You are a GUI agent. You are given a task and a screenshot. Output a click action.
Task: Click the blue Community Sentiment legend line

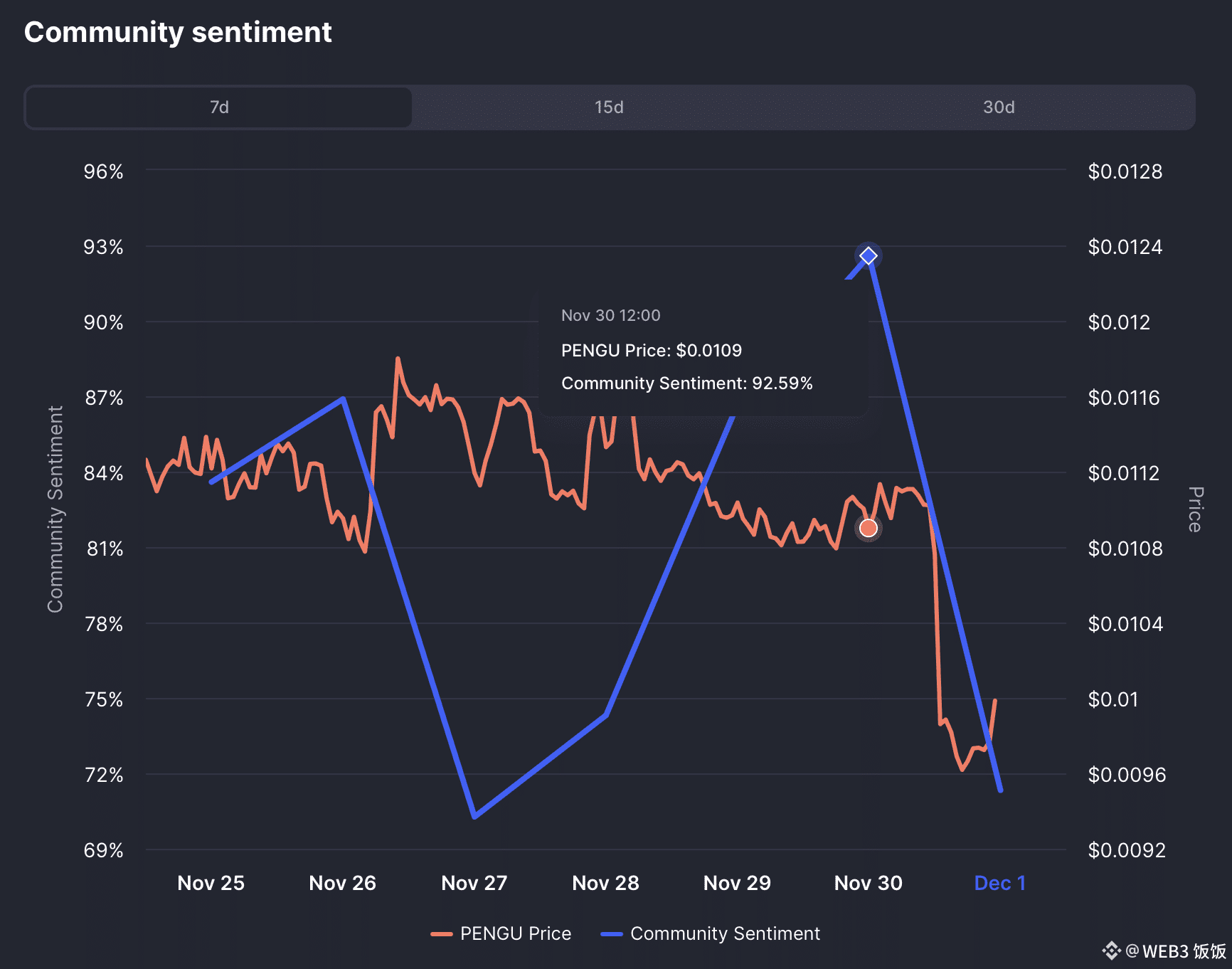[612, 934]
